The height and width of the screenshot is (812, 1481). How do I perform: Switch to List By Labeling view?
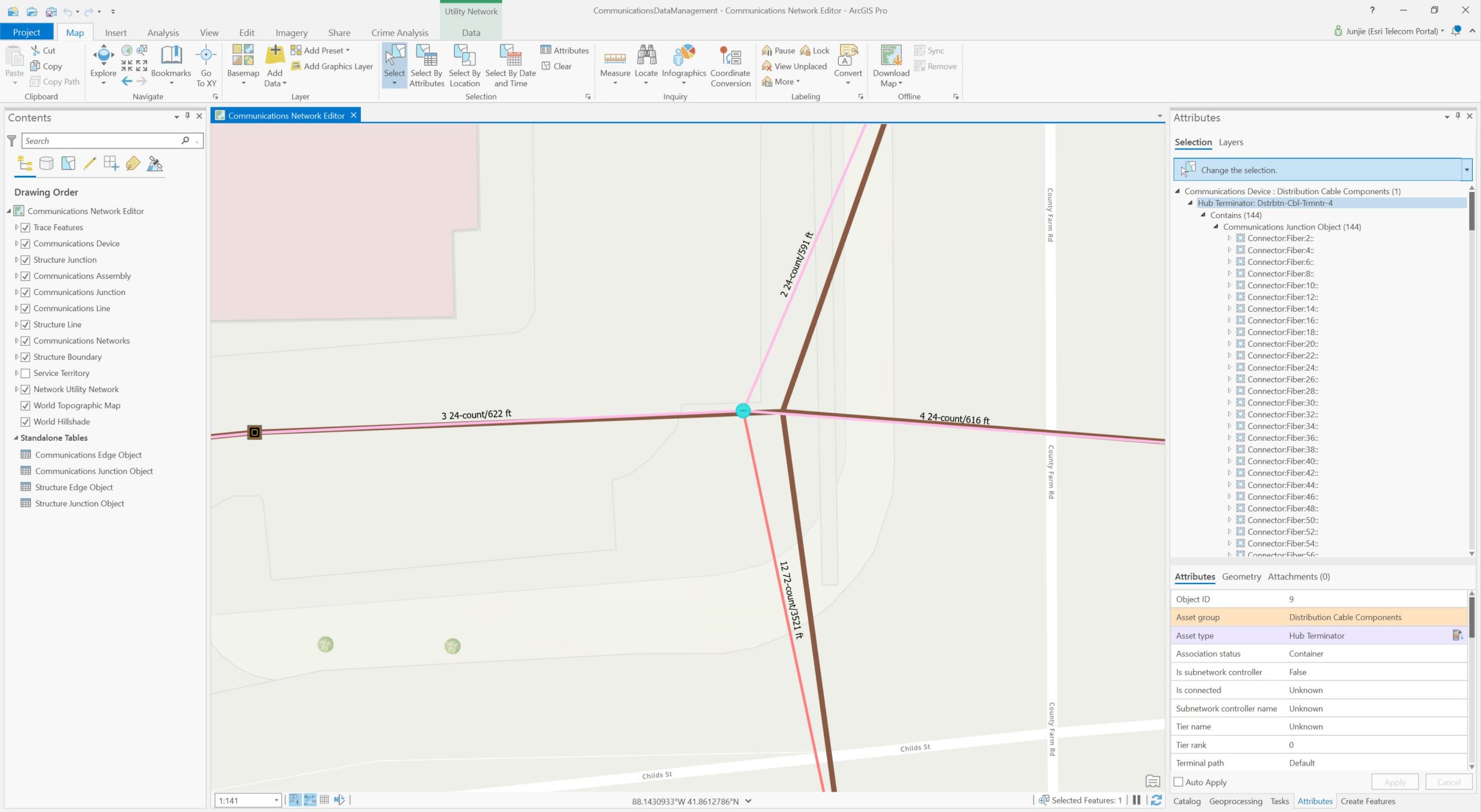point(133,164)
